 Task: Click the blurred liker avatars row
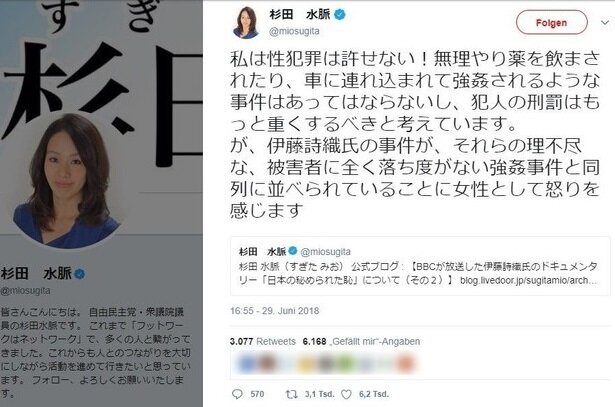click(x=326, y=363)
